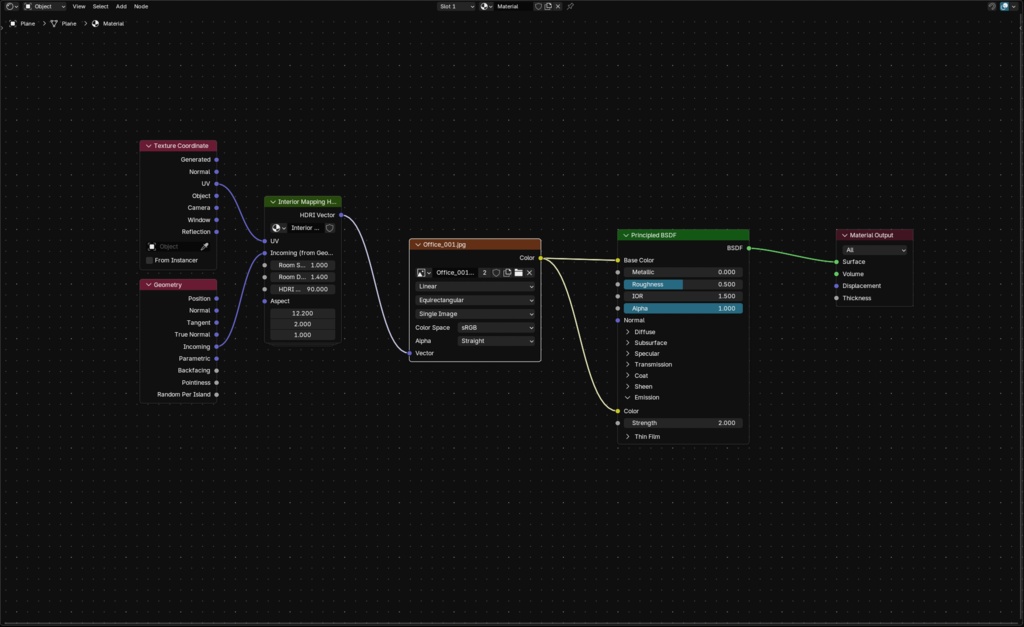The height and width of the screenshot is (627, 1024).
Task: Click the Alpha slider in Principled BSDF
Action: point(683,308)
